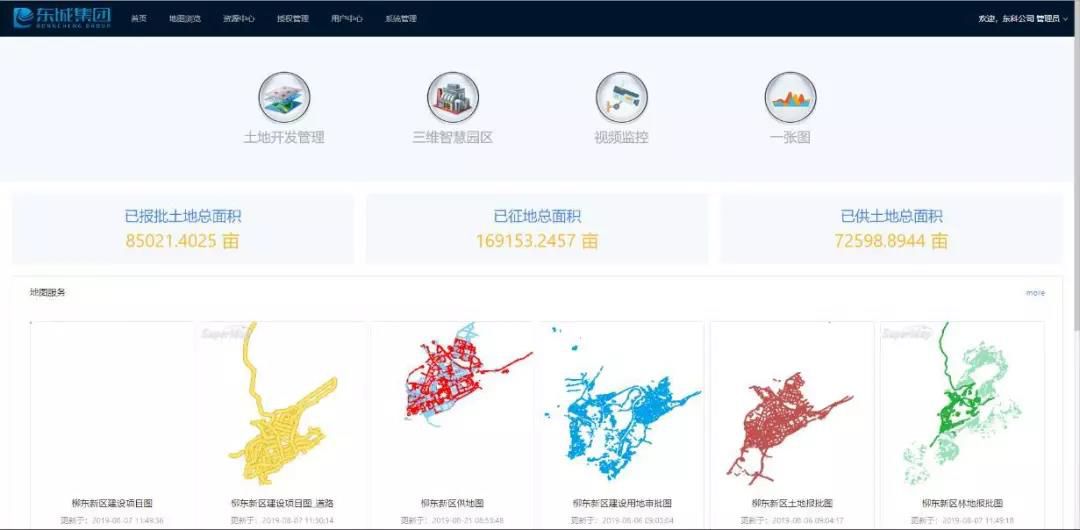Open the 地图浏览 menu item
Screen dimensions: 1080x530
pos(185,19)
